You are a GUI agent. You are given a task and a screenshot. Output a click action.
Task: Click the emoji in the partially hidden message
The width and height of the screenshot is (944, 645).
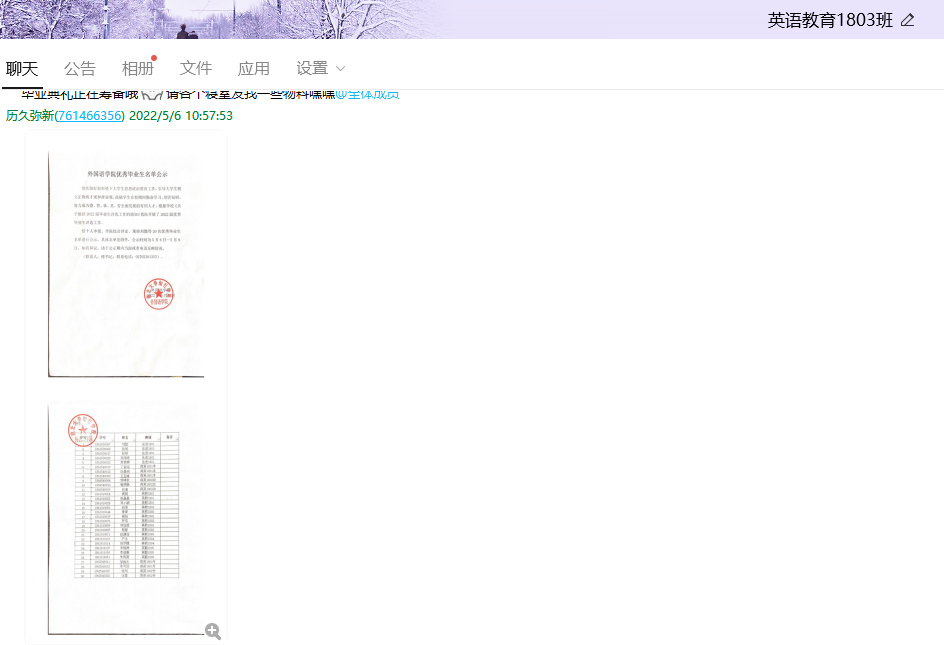[150, 94]
